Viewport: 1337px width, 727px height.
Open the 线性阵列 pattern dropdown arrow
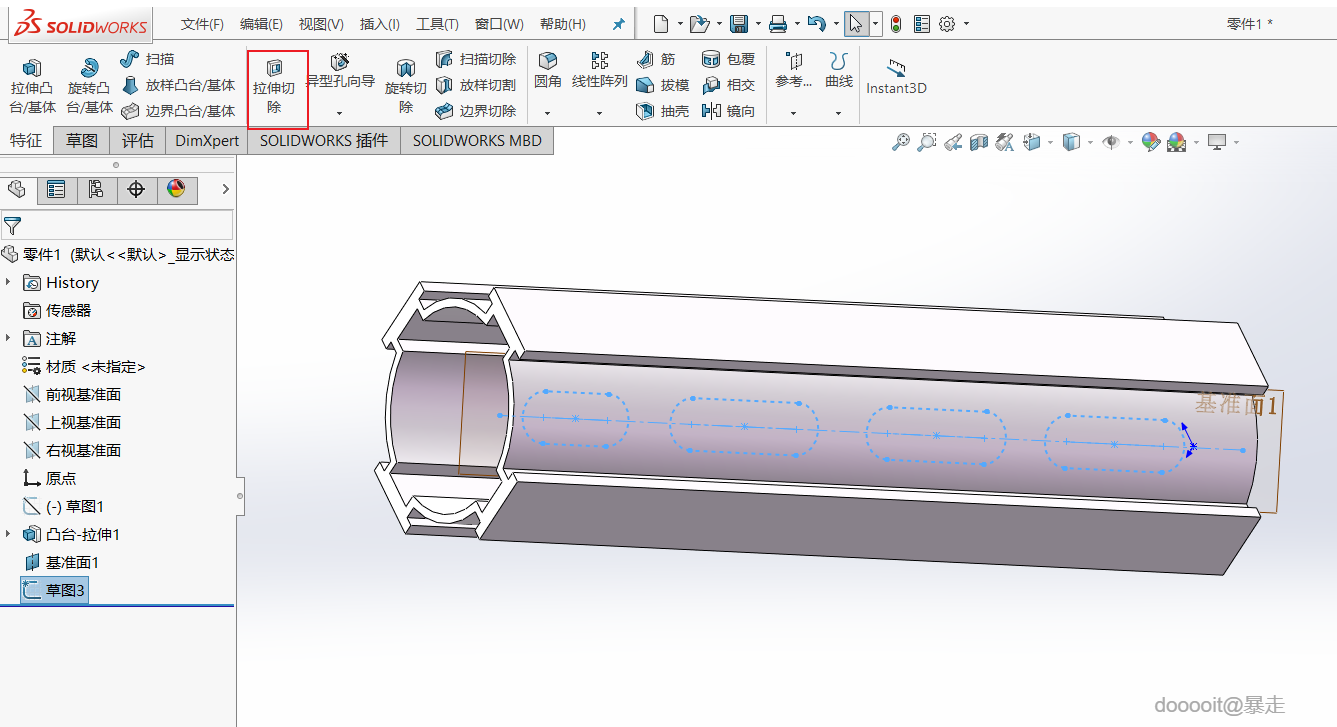click(x=599, y=113)
